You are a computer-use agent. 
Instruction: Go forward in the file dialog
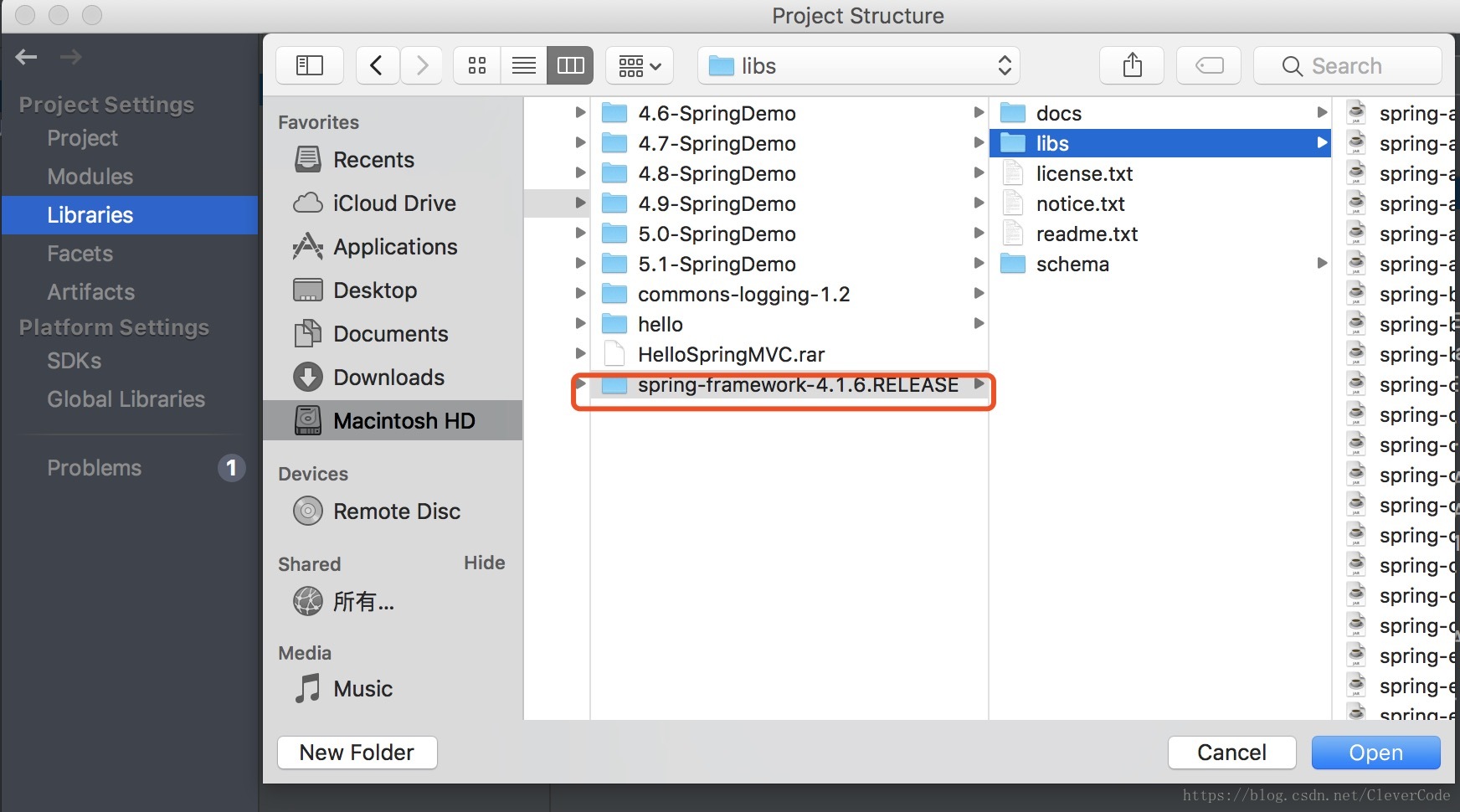tap(422, 65)
